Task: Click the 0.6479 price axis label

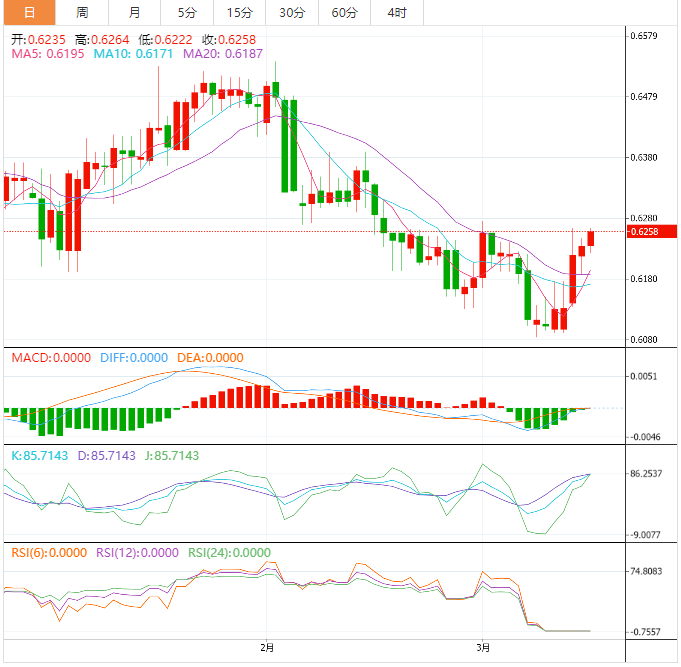Action: point(644,96)
